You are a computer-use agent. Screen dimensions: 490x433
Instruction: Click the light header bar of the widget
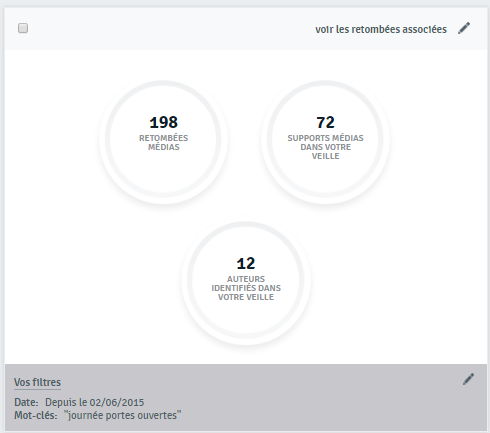(246, 29)
